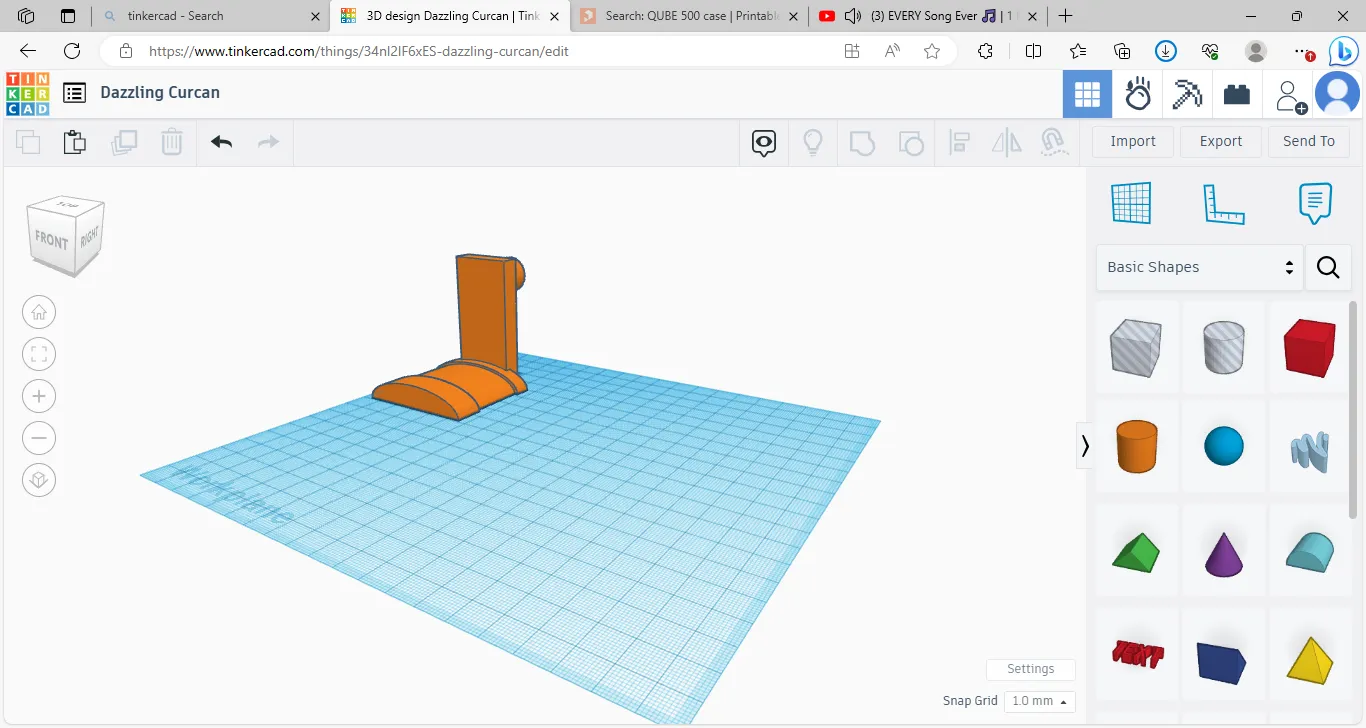Viewport: 1366px width, 728px height.
Task: Select the red solid Box shape
Action: click(1309, 348)
